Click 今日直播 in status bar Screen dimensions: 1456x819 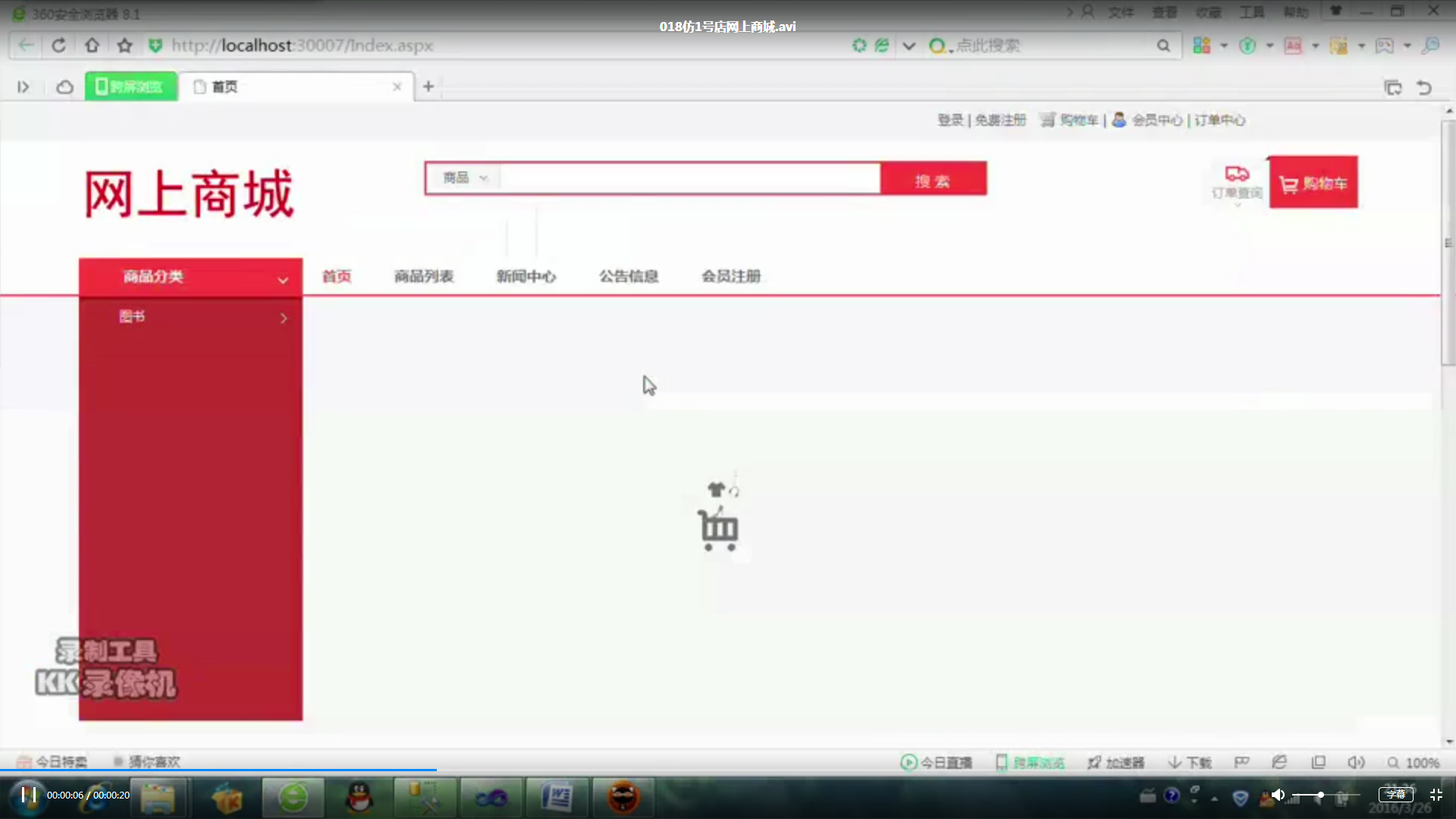tap(937, 762)
